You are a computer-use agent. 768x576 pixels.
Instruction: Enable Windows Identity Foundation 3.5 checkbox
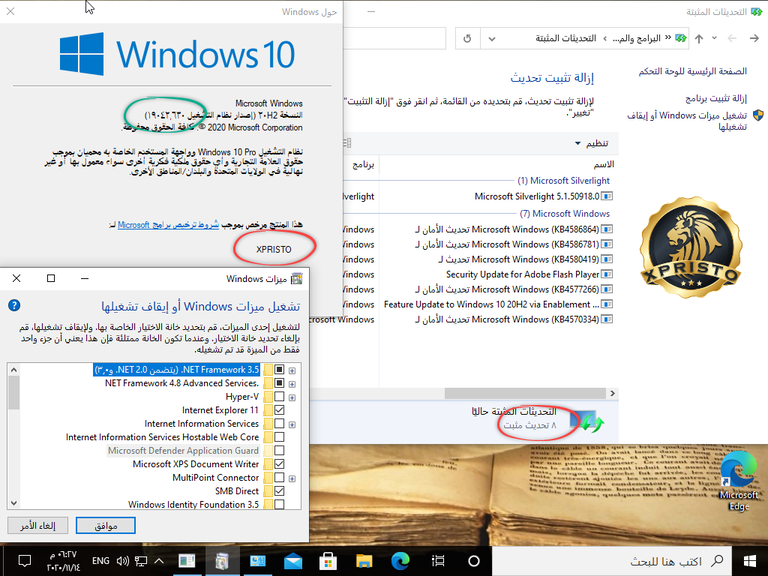[x=279, y=504]
